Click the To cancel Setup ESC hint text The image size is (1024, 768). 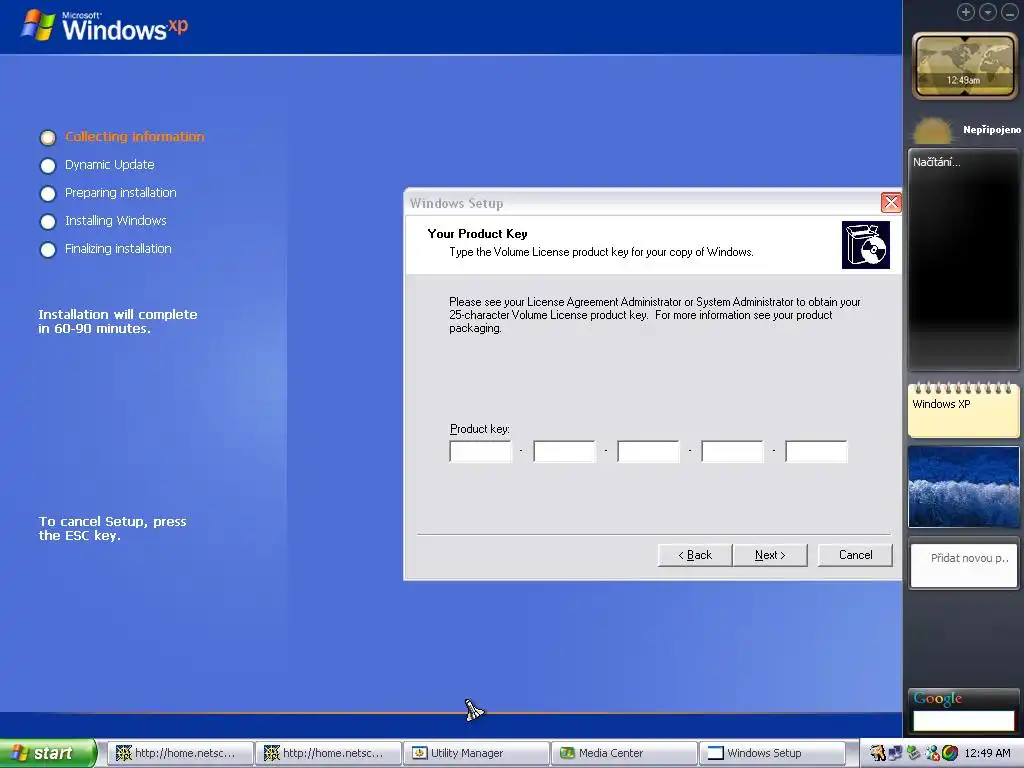(112, 528)
